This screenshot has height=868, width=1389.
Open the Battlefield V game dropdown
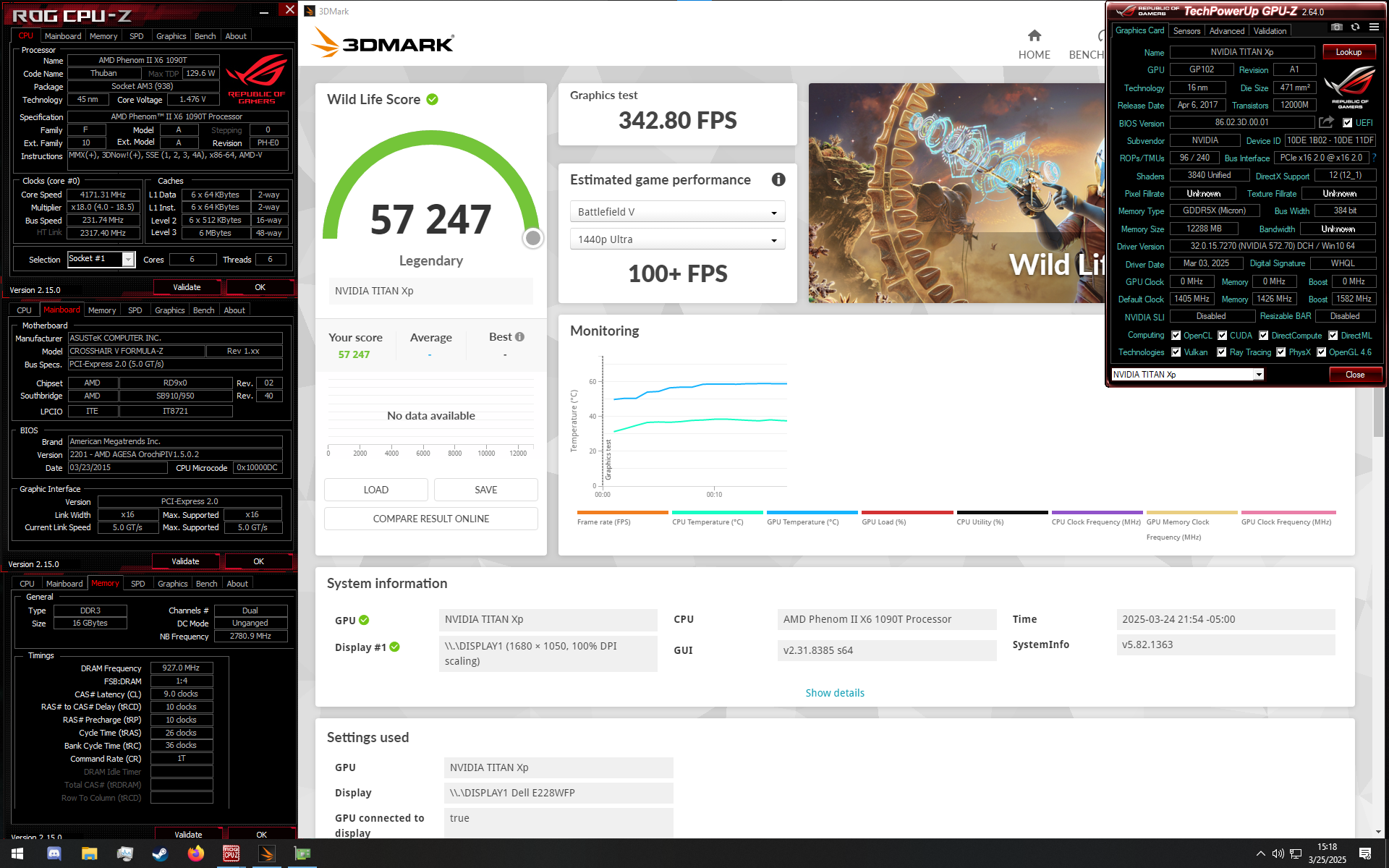677,212
